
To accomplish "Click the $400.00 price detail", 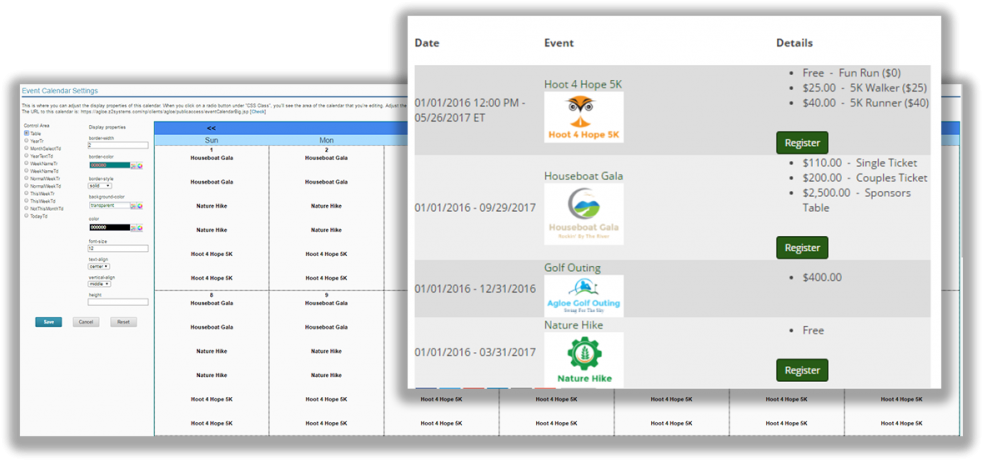I will point(822,277).
